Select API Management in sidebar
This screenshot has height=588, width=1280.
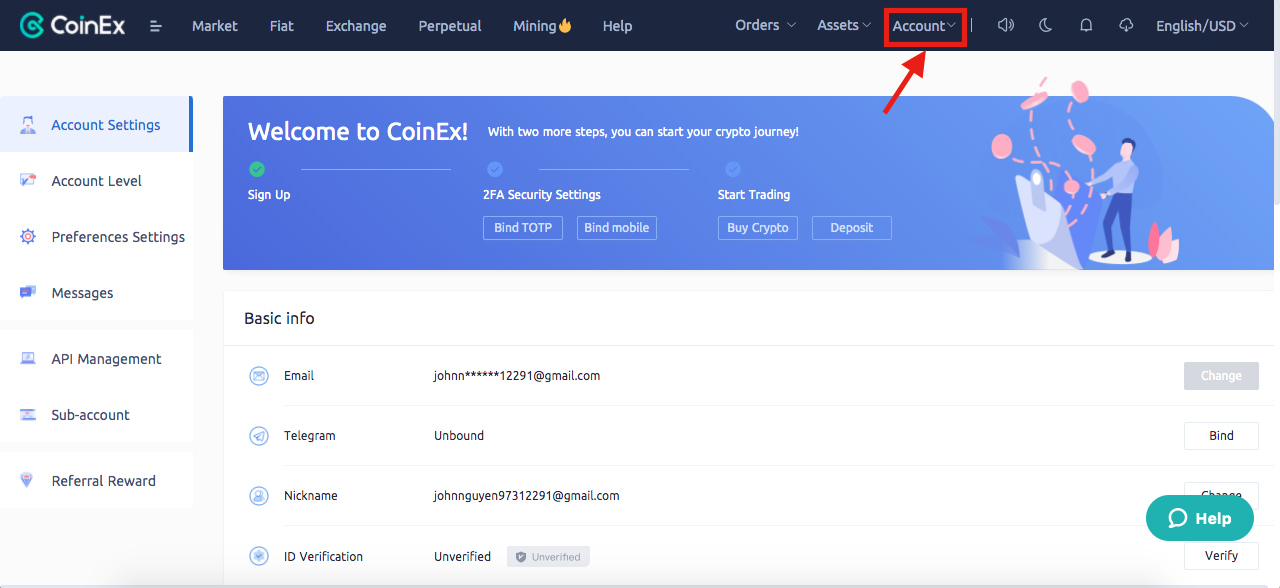[x=96, y=358]
